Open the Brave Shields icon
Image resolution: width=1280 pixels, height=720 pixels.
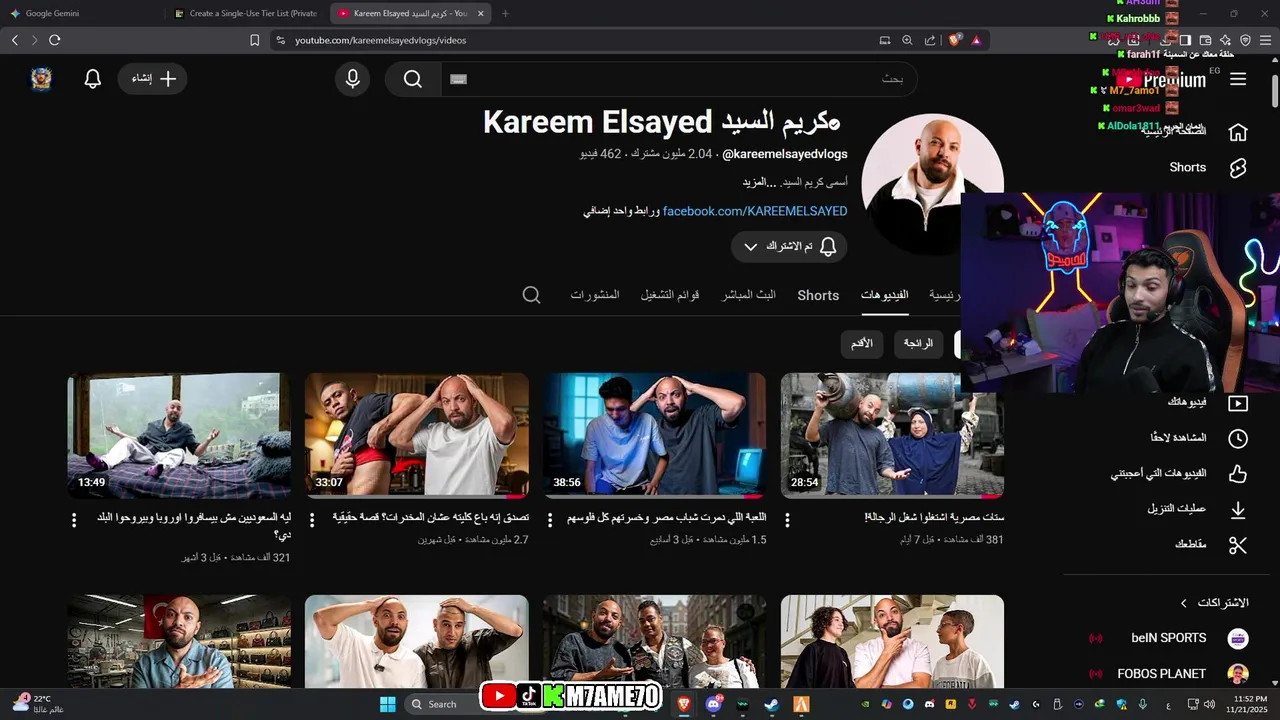(x=955, y=40)
